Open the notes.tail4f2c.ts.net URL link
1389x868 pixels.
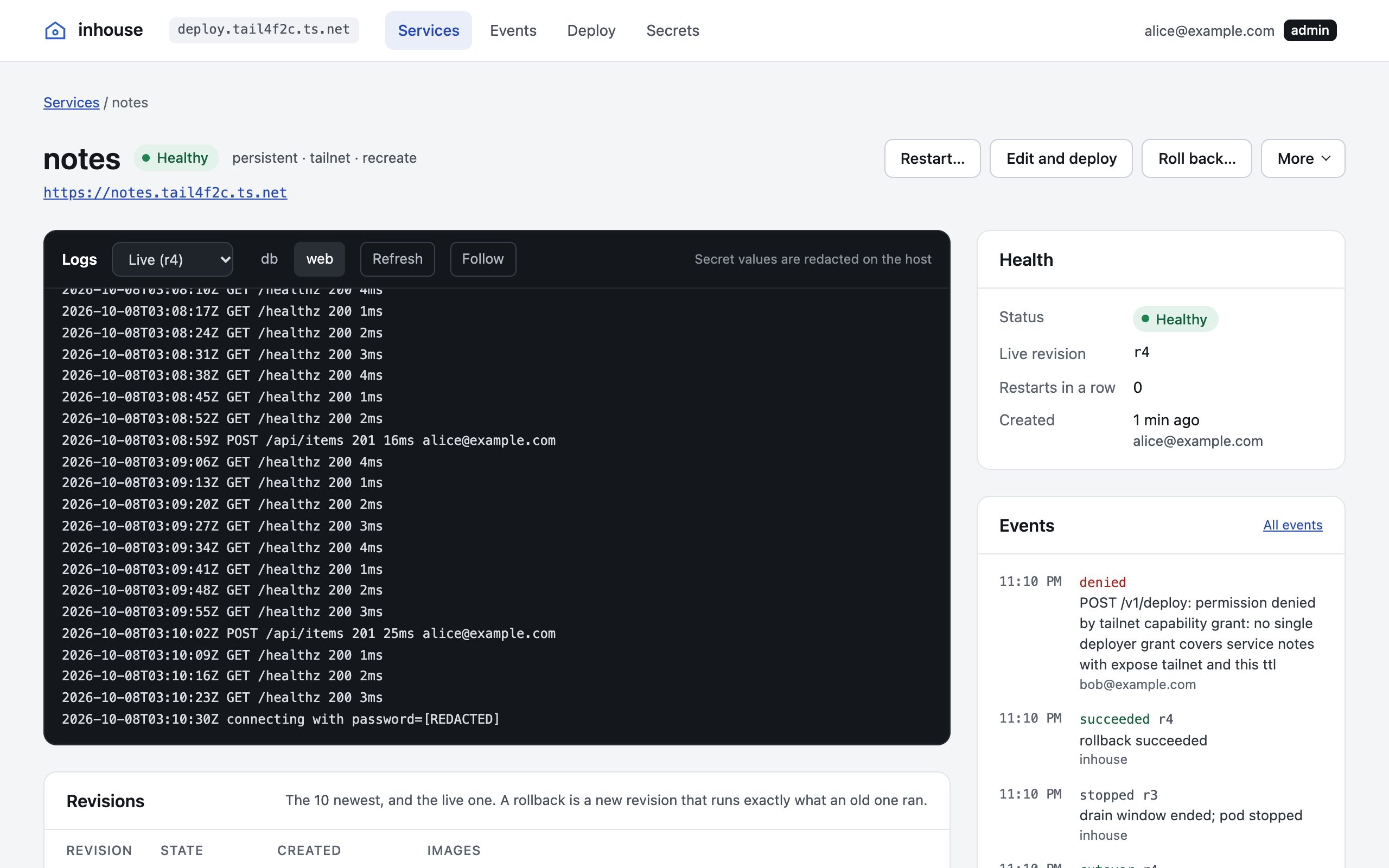tap(165, 192)
